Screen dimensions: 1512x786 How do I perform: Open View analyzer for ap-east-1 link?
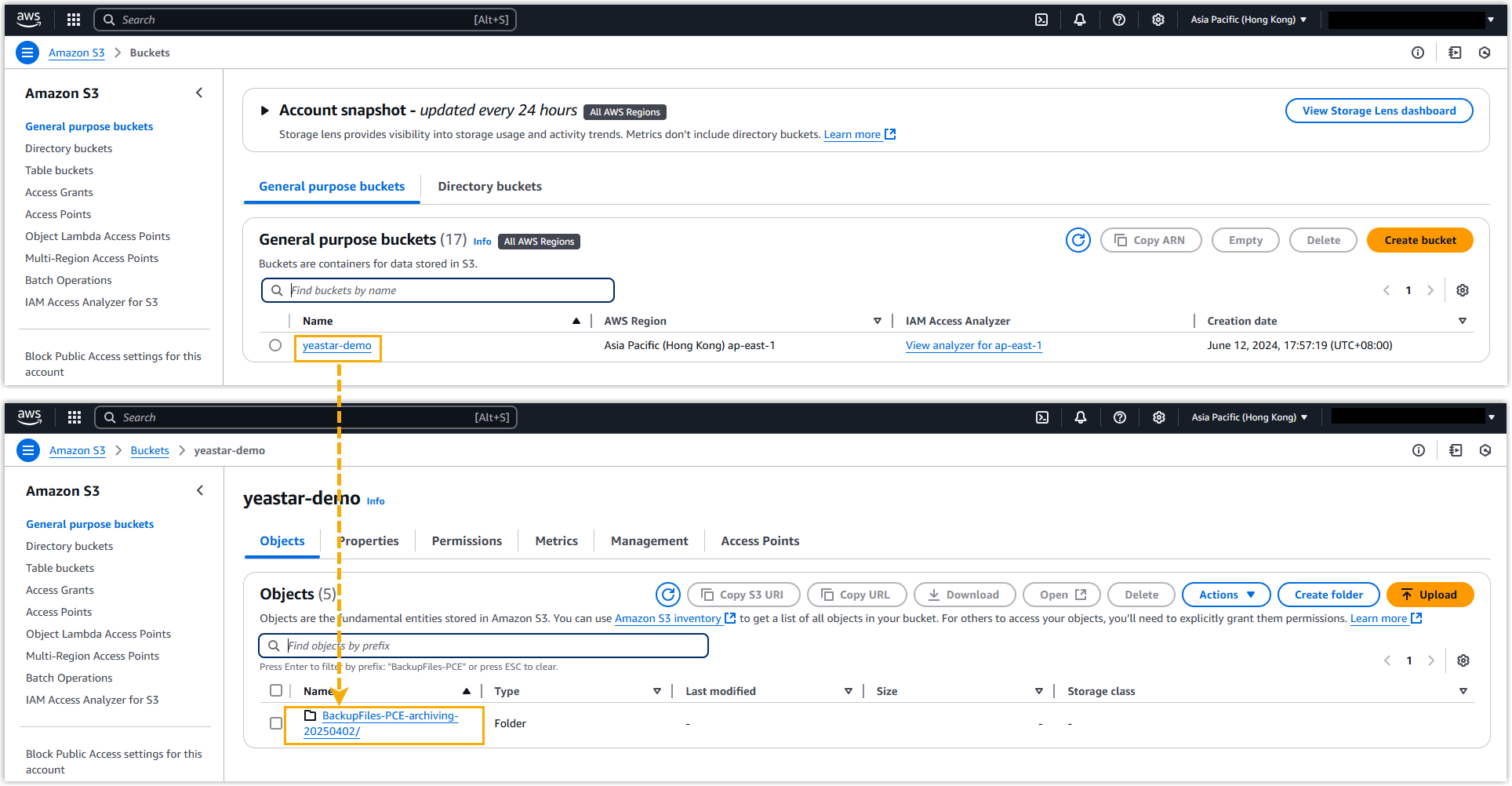click(x=973, y=345)
